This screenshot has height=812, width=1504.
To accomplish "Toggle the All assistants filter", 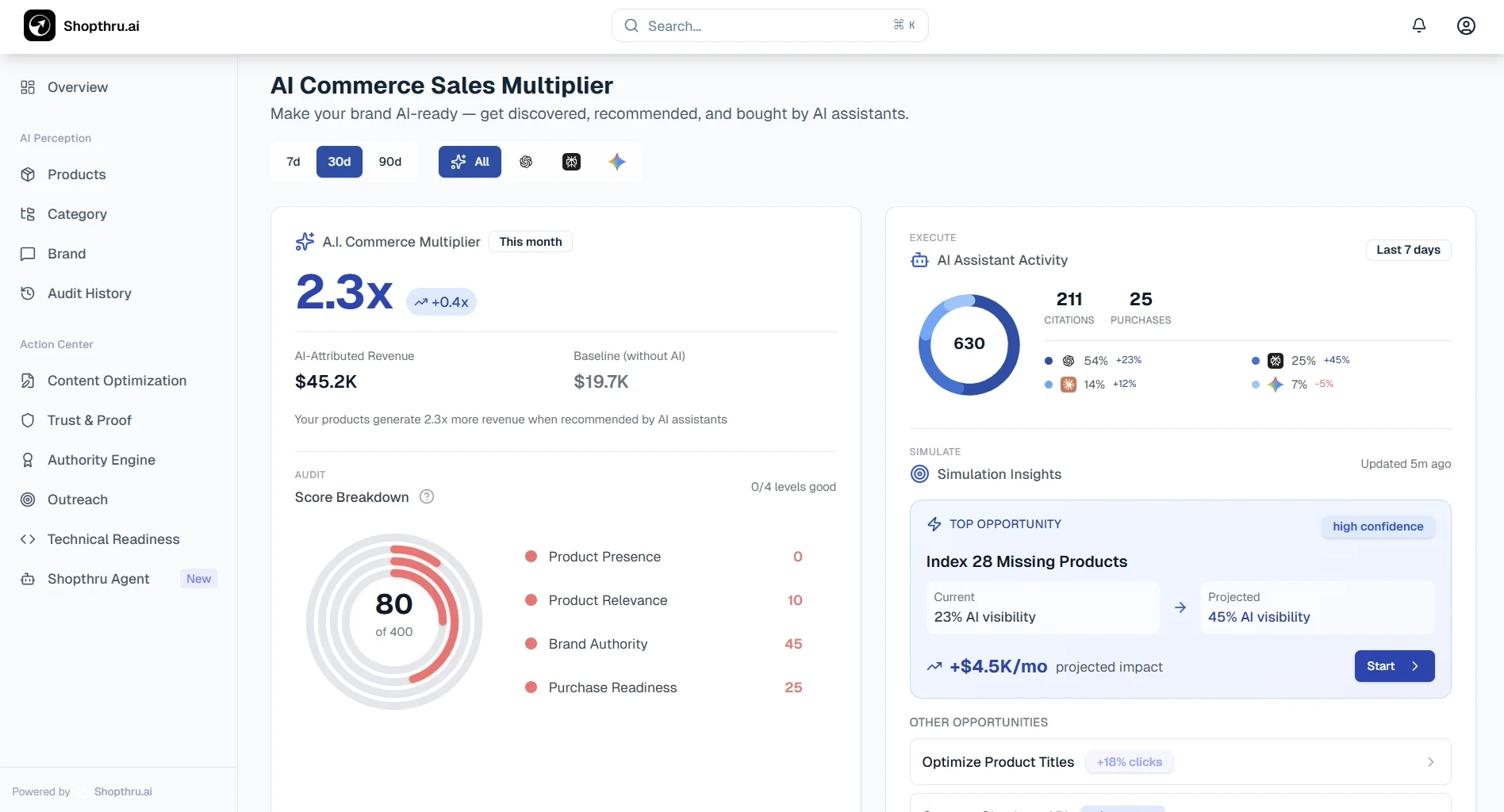I will (x=470, y=162).
